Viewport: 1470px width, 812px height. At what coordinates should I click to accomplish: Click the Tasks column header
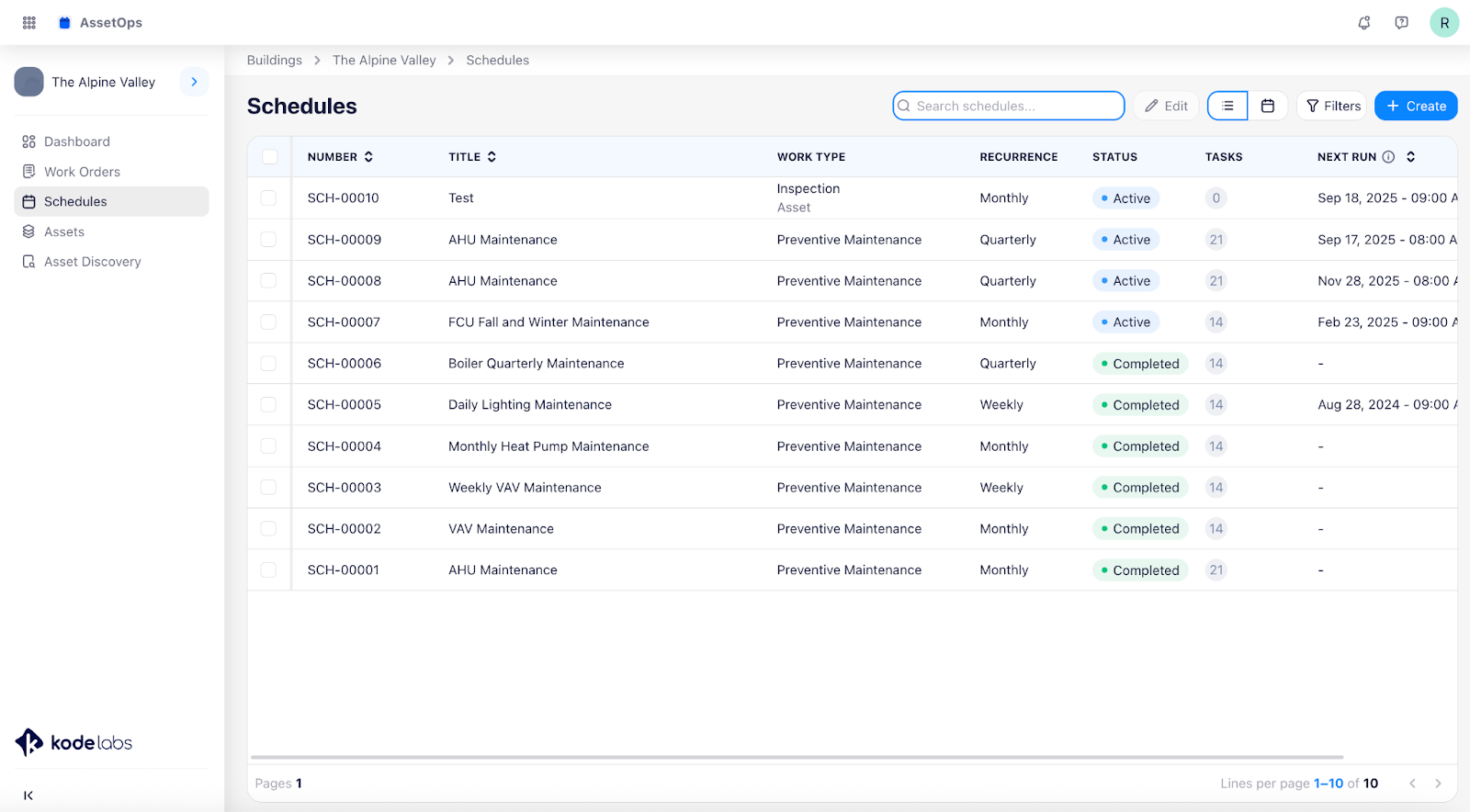(1224, 157)
